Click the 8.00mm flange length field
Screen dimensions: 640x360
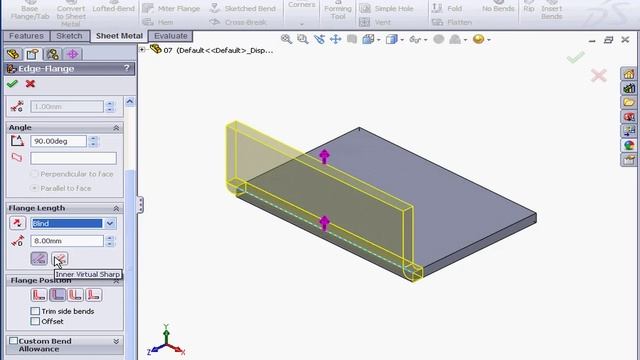pos(67,241)
